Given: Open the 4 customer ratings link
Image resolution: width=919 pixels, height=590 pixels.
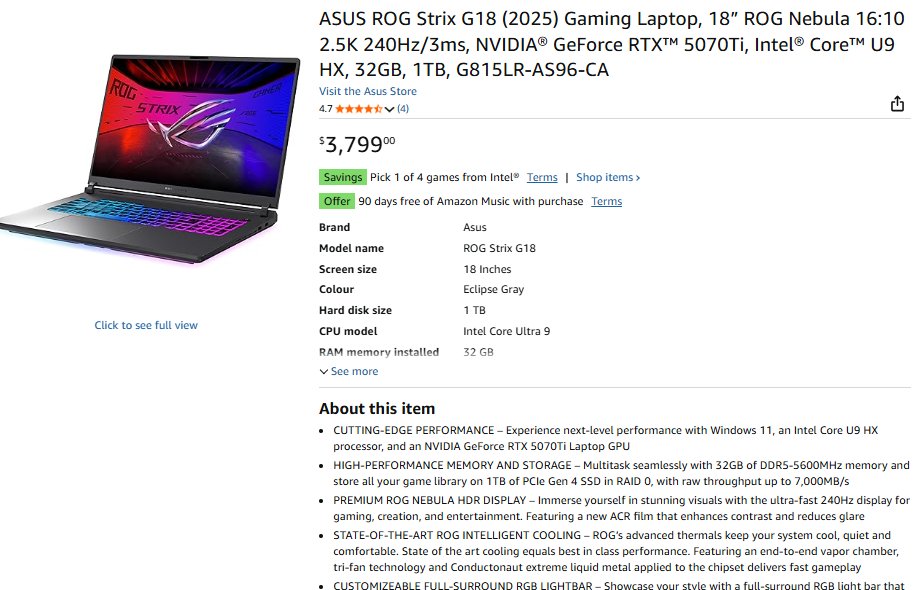Looking at the screenshot, I should (403, 109).
